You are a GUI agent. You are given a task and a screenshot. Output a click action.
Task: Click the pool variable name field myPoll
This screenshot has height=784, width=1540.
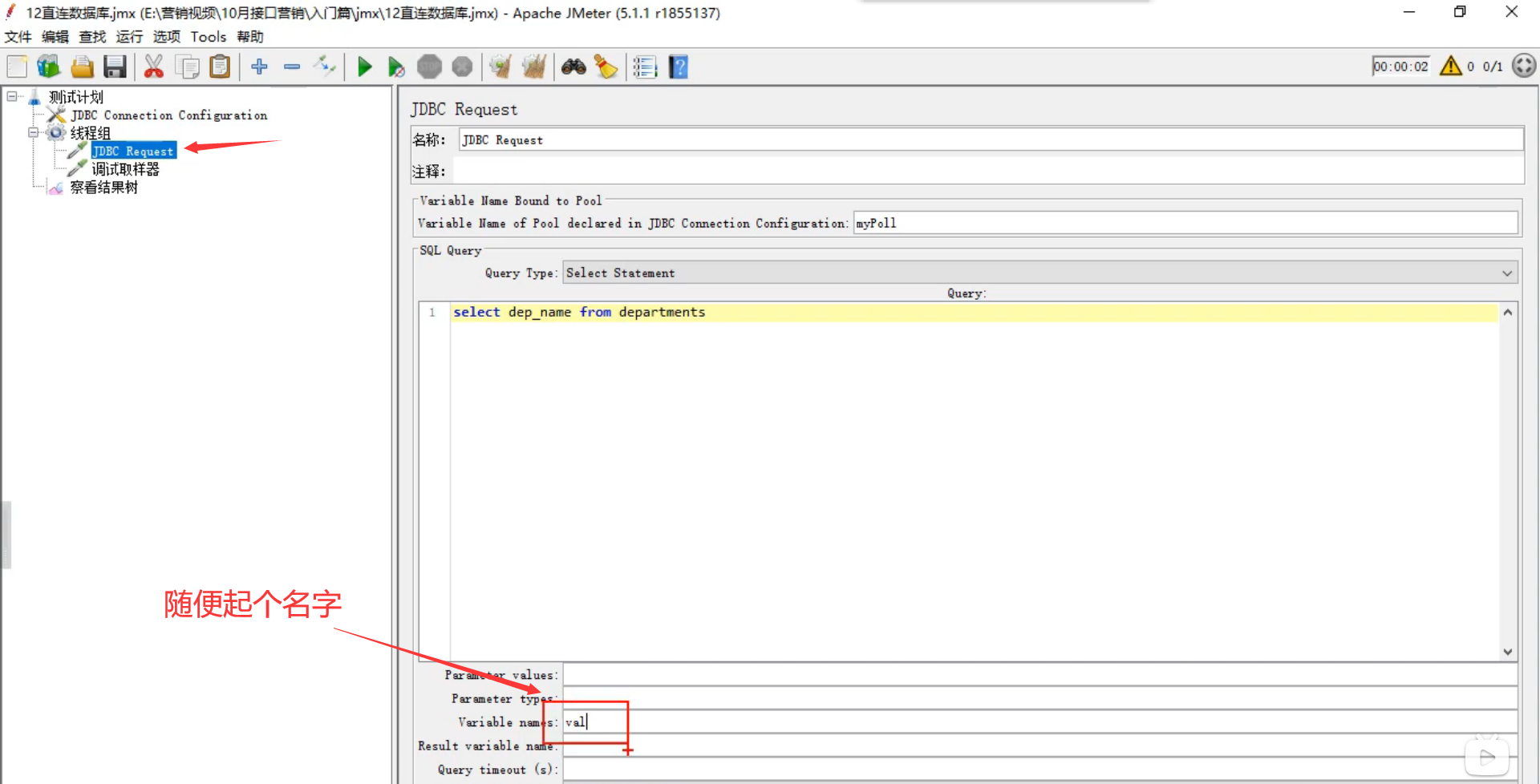click(x=1185, y=223)
